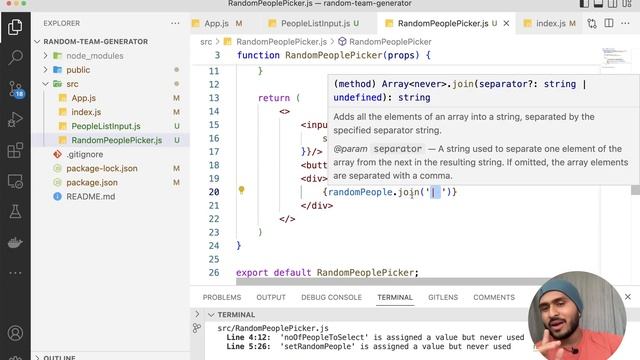
Task: Select the RandomPeoplePicker.js editor tab
Action: coord(443,23)
